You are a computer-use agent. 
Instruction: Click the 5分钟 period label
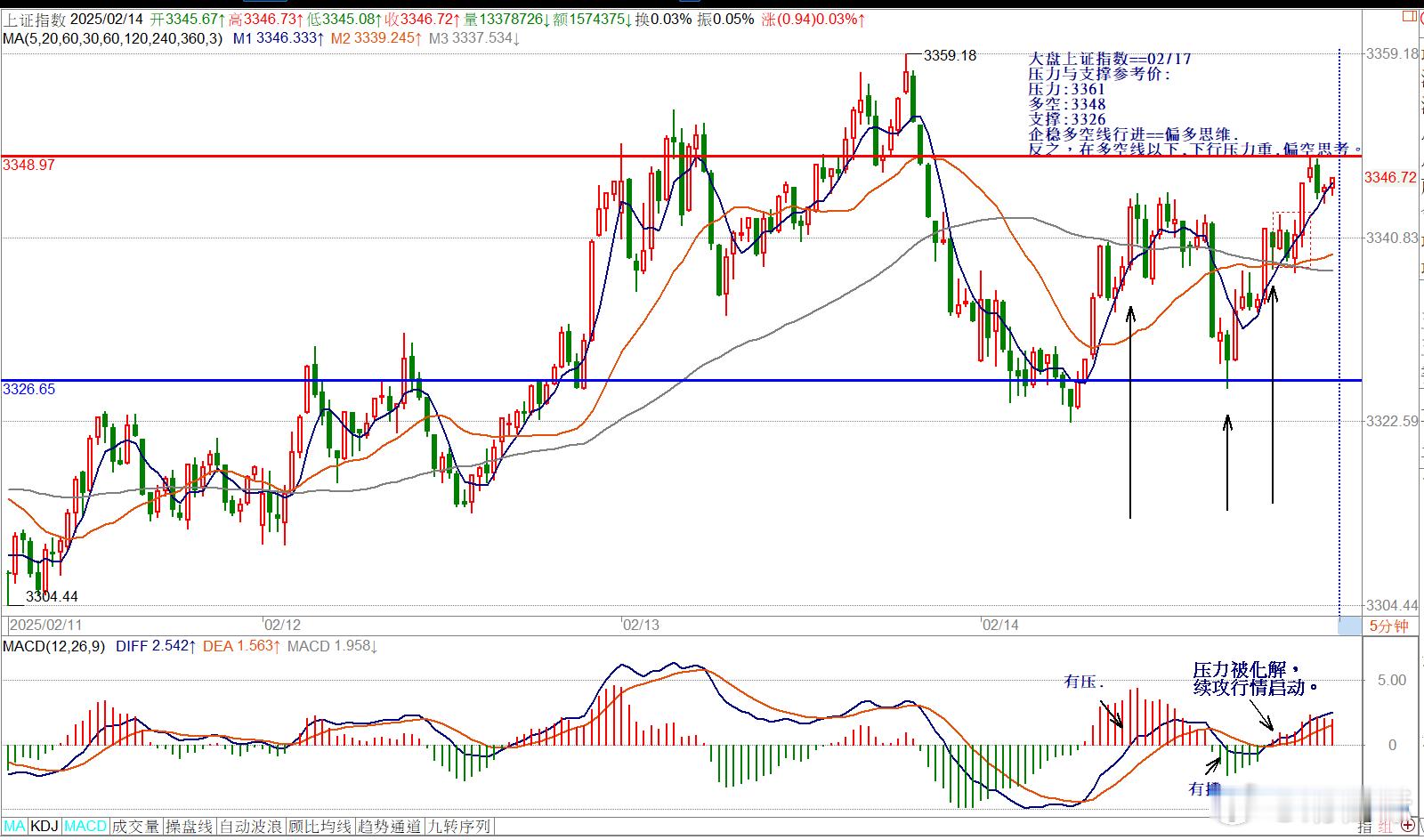pos(1388,626)
